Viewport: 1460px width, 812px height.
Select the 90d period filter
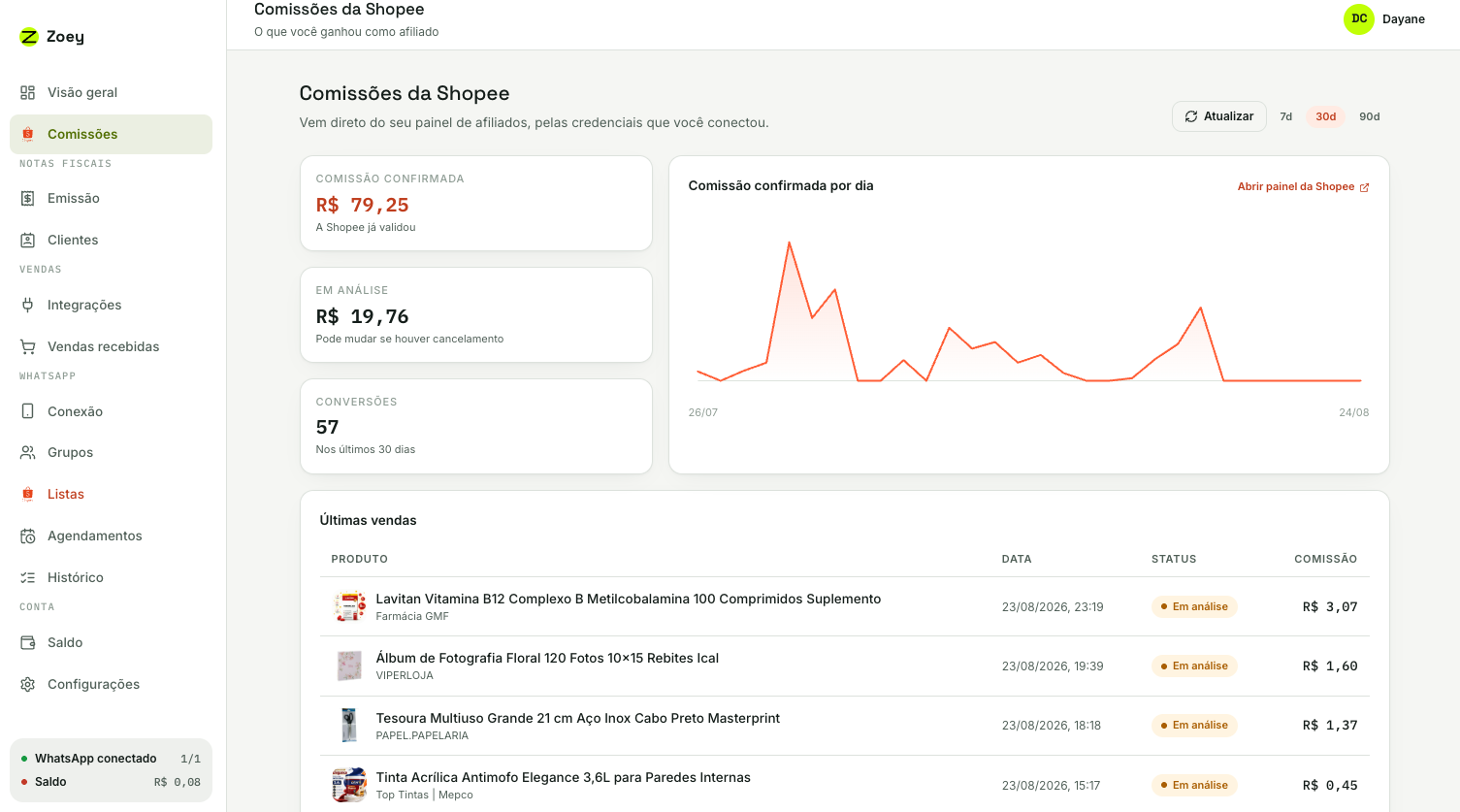pos(1370,116)
